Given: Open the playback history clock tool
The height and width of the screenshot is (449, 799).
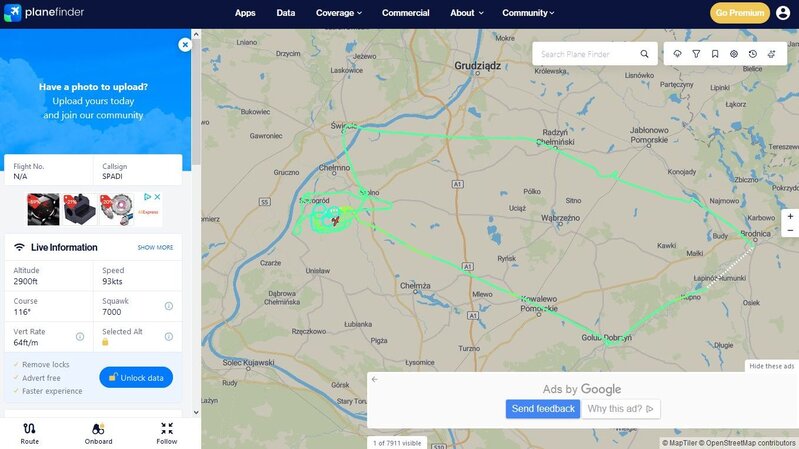Looking at the screenshot, I should (753, 54).
